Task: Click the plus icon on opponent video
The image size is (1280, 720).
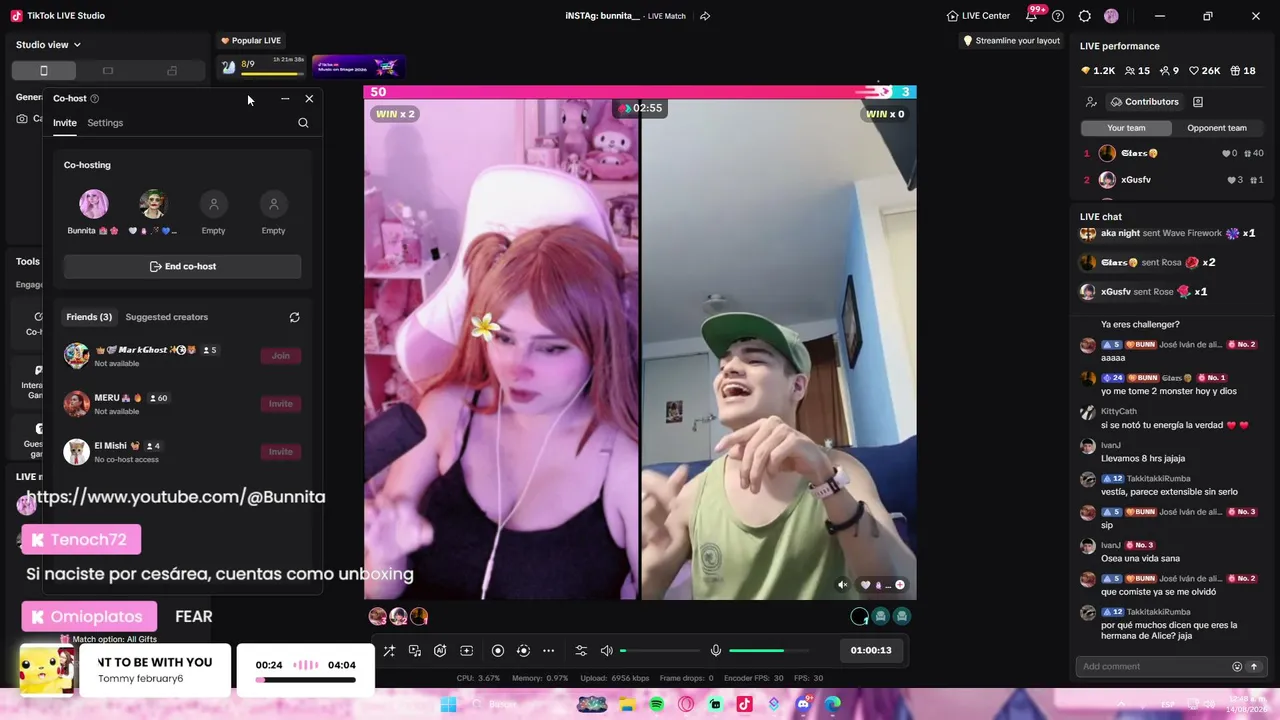Action: pos(900,586)
